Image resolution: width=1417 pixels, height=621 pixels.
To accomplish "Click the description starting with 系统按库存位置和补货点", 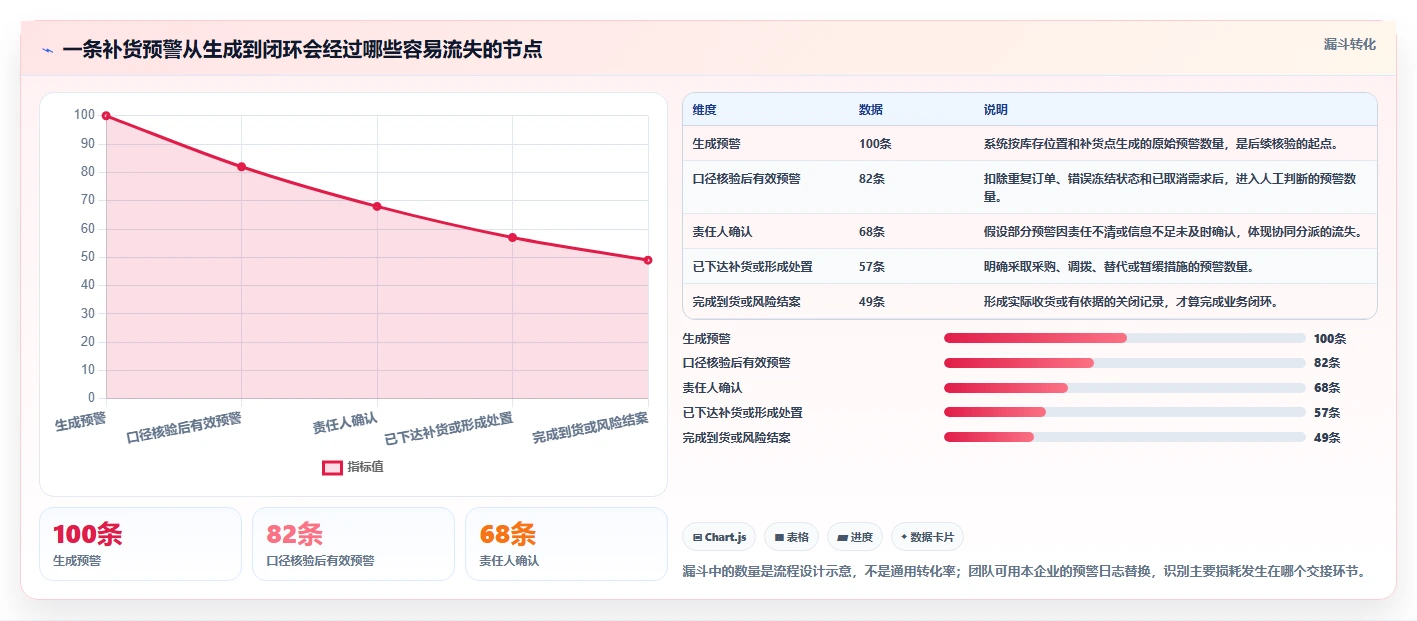I will click(1161, 144).
